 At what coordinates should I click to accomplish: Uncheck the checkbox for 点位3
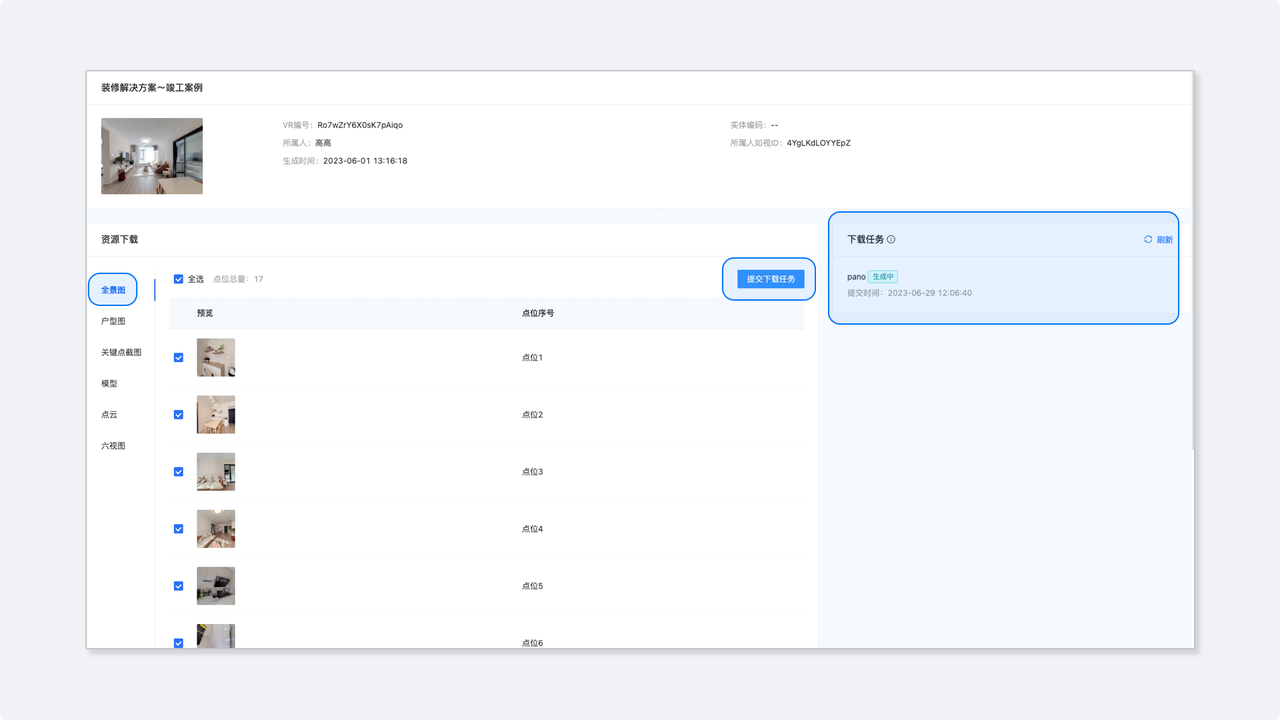179,471
